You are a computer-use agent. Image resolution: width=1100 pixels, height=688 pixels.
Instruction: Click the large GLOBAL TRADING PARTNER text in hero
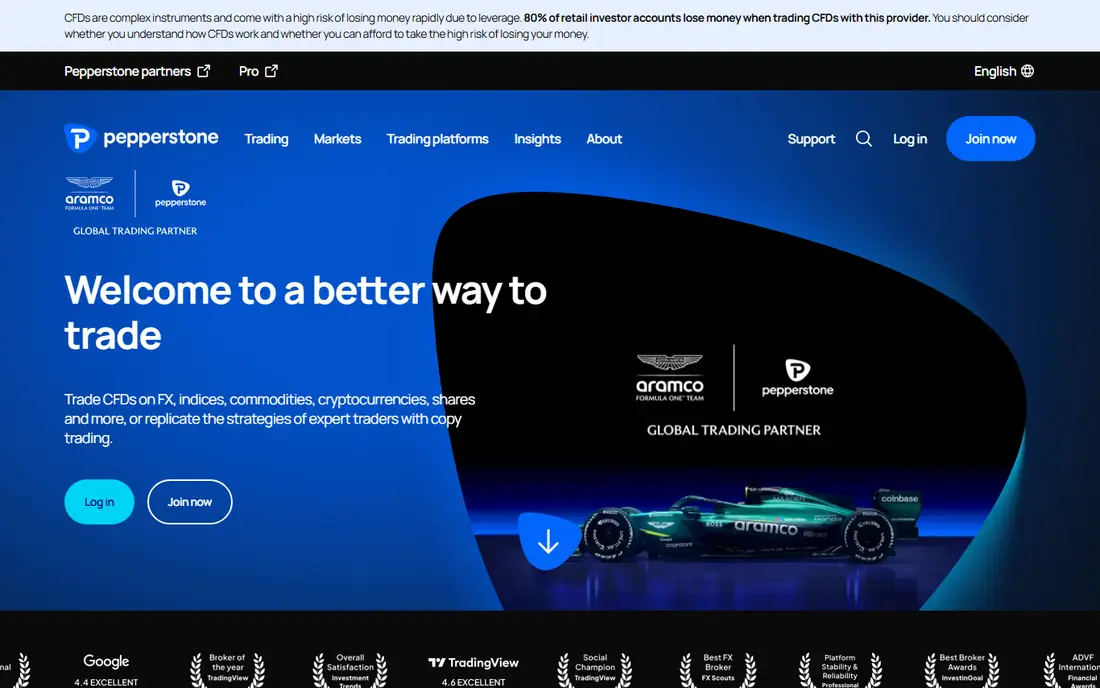pos(734,430)
